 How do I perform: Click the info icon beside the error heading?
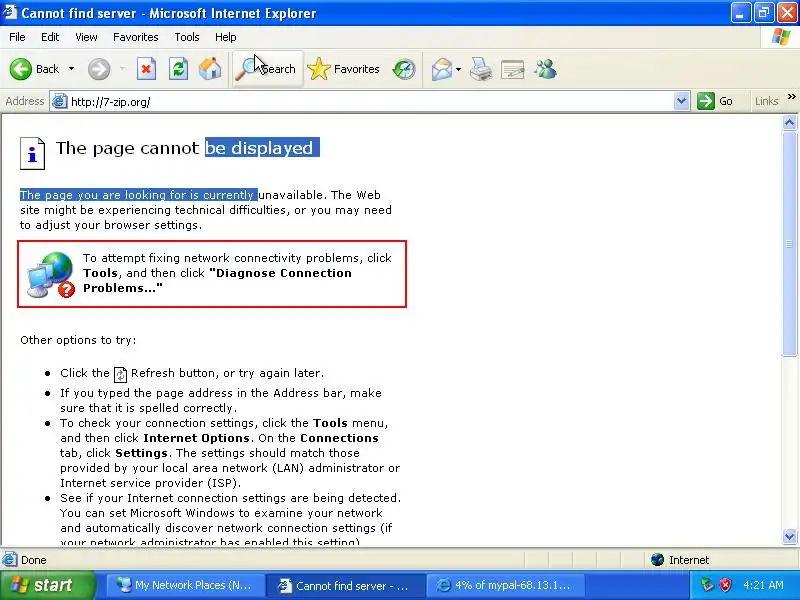(33, 153)
